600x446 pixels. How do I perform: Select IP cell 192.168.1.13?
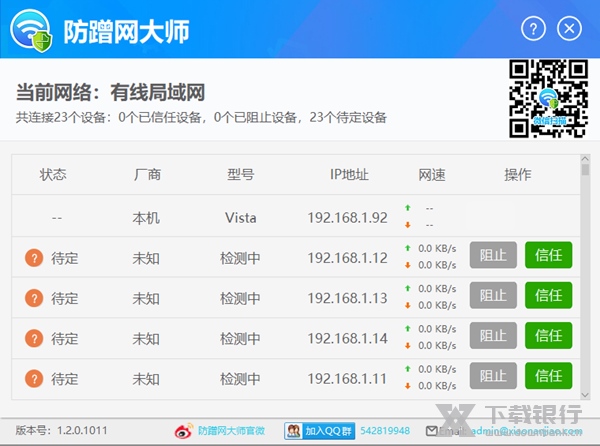(347, 298)
